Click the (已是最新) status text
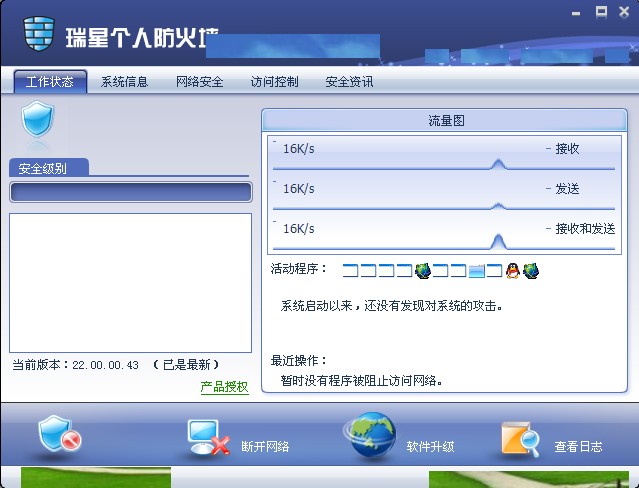639x488 pixels. point(187,364)
